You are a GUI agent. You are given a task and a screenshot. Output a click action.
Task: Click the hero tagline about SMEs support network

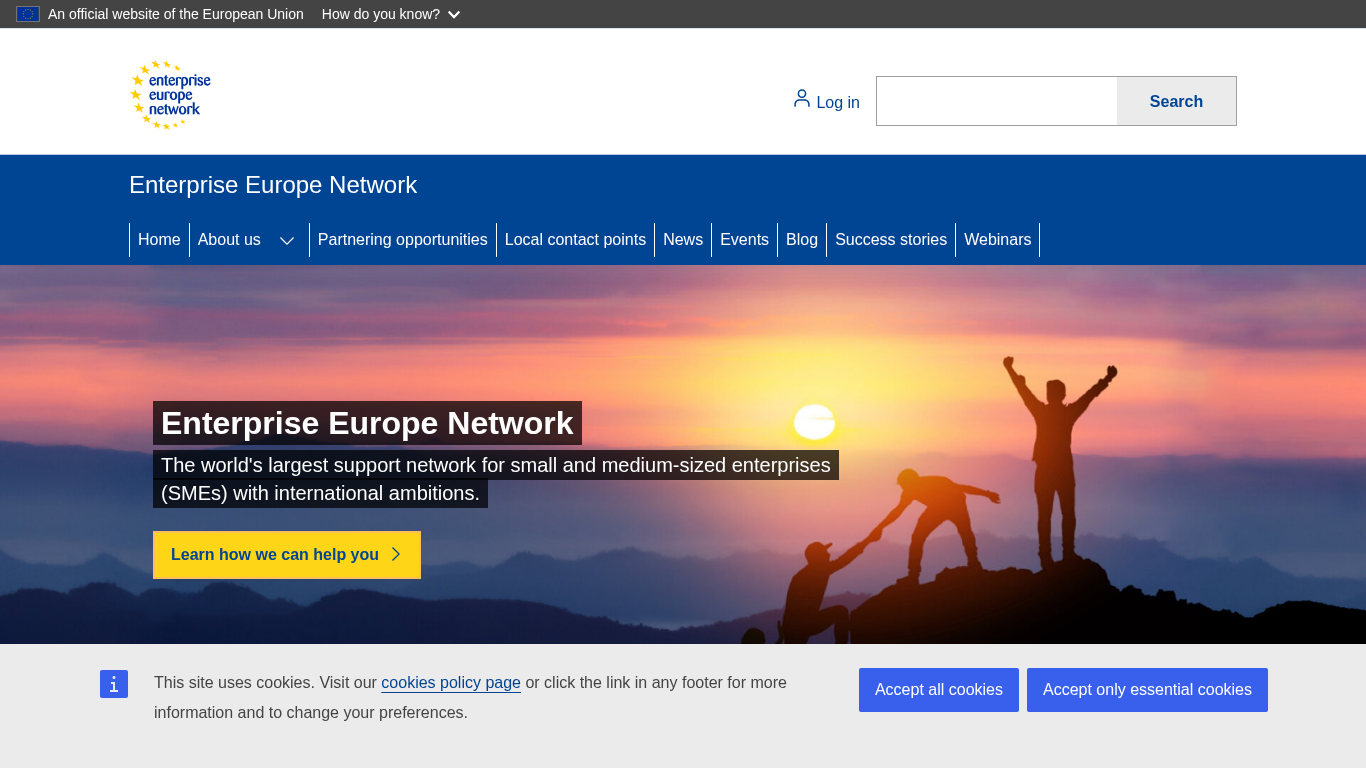(496, 479)
